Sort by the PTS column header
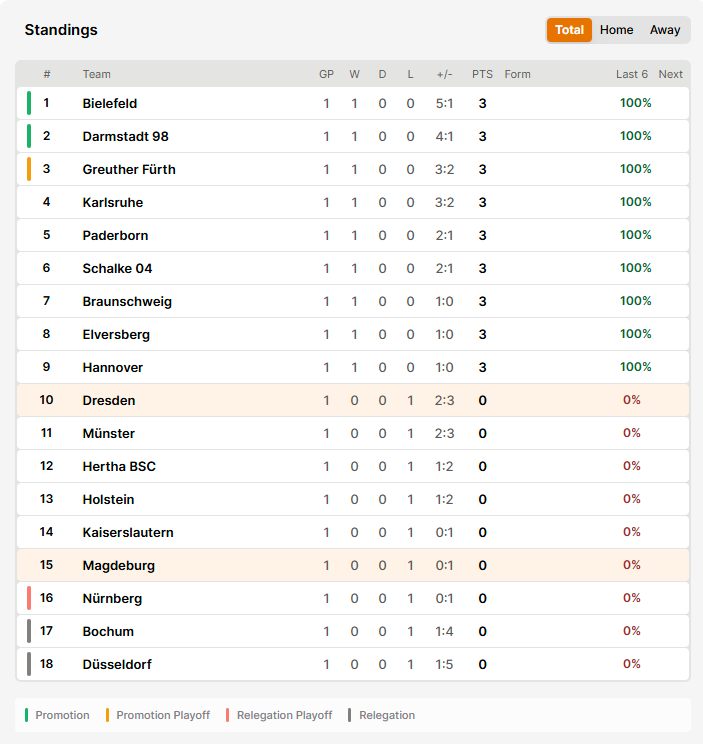Image resolution: width=703 pixels, height=744 pixels. coord(482,74)
